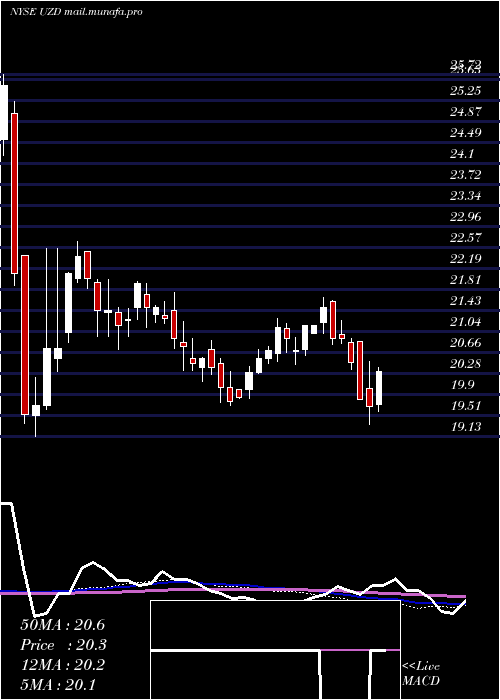Click the 24.87 price axis label
This screenshot has width=500, height=700.
pos(466,112)
